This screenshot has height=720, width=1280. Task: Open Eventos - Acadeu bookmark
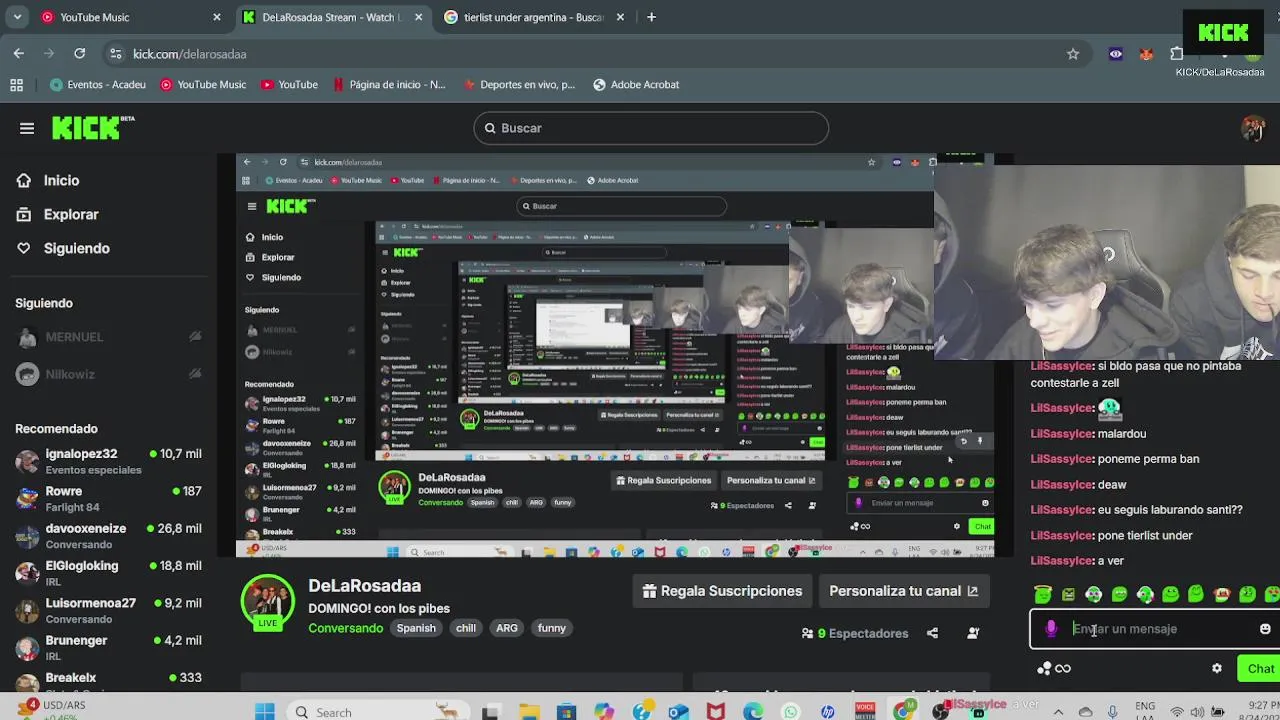(98, 85)
